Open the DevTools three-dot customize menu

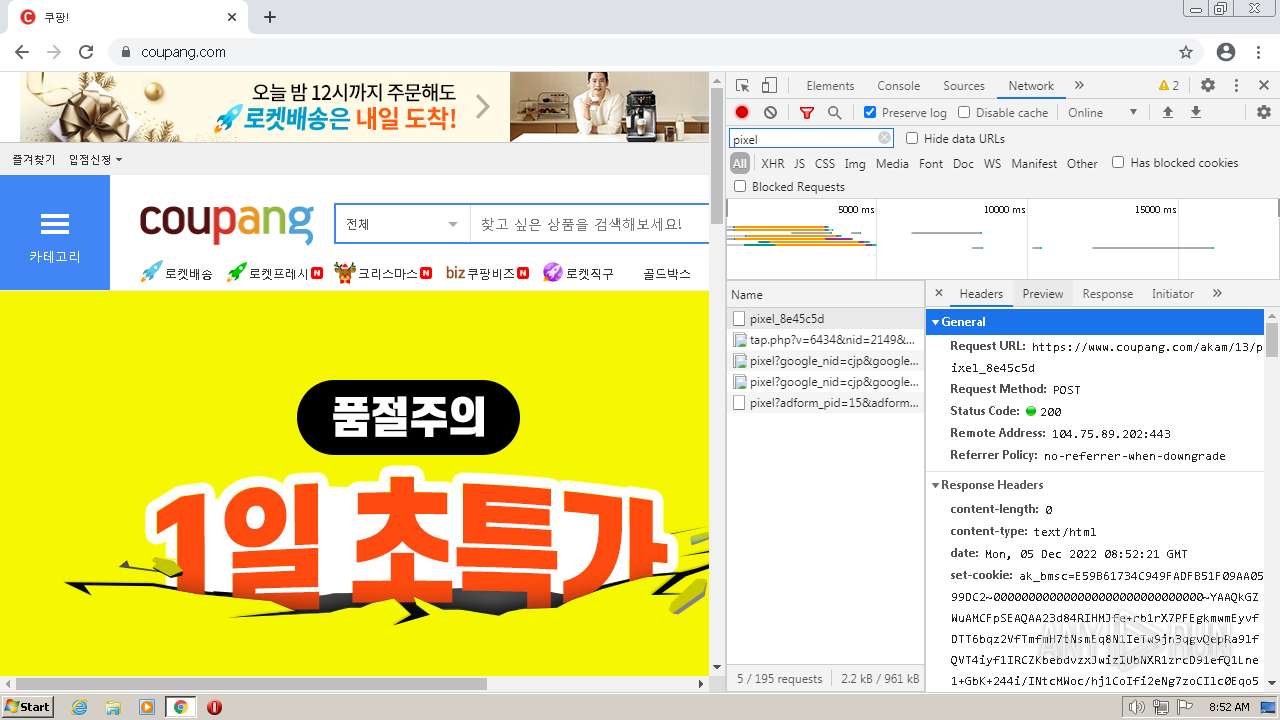coord(1236,86)
